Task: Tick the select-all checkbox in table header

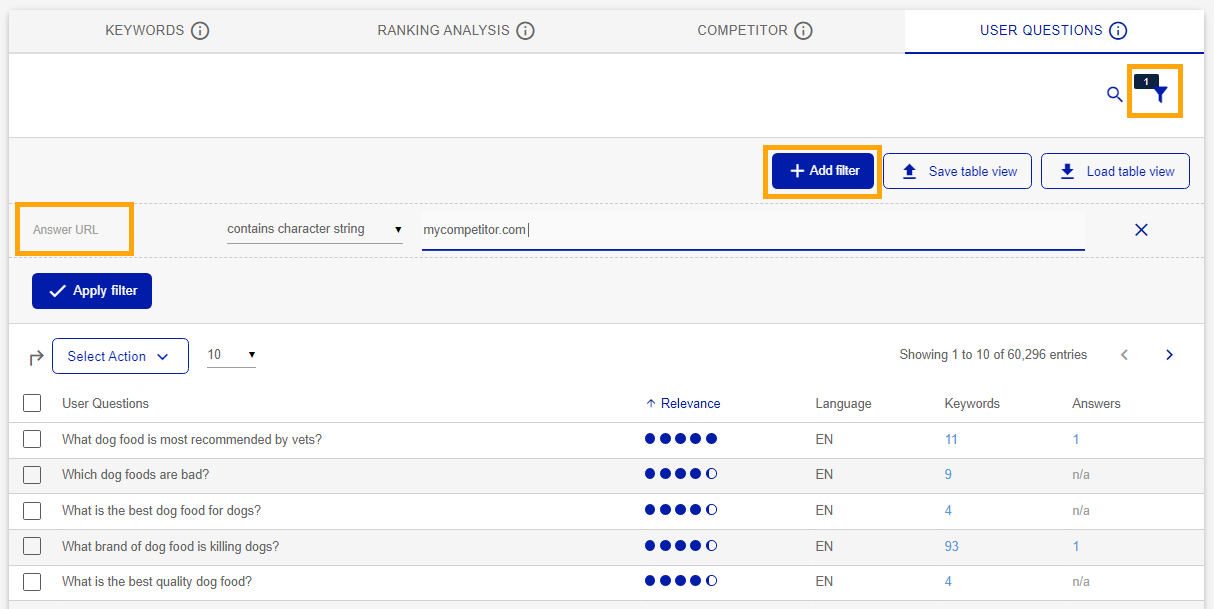Action: pyautogui.click(x=32, y=403)
